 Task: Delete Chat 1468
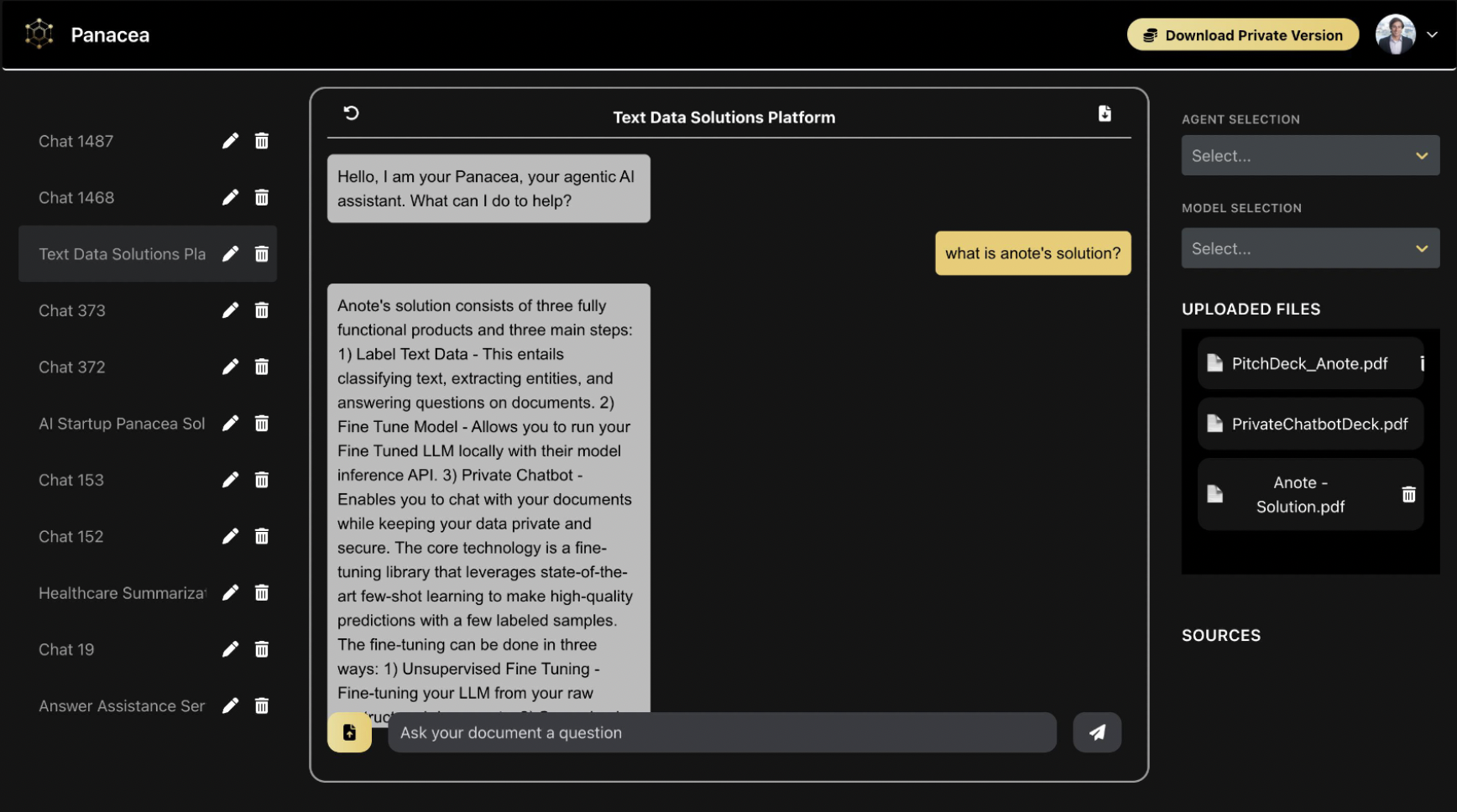pyautogui.click(x=262, y=197)
